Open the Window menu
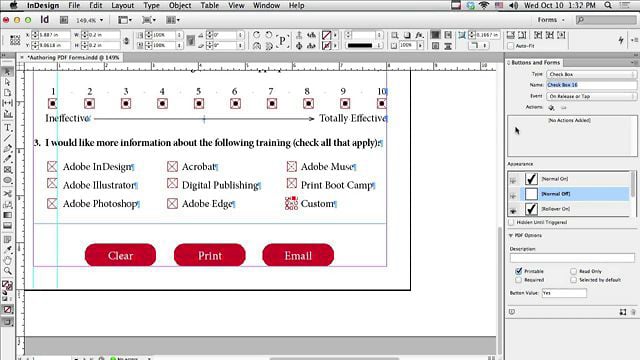The width and height of the screenshot is (640, 360). [266, 5]
